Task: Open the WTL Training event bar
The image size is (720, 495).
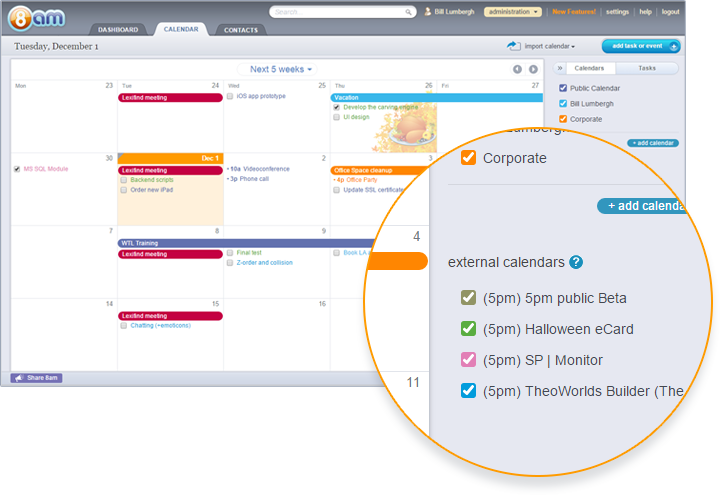Action: 240,242
